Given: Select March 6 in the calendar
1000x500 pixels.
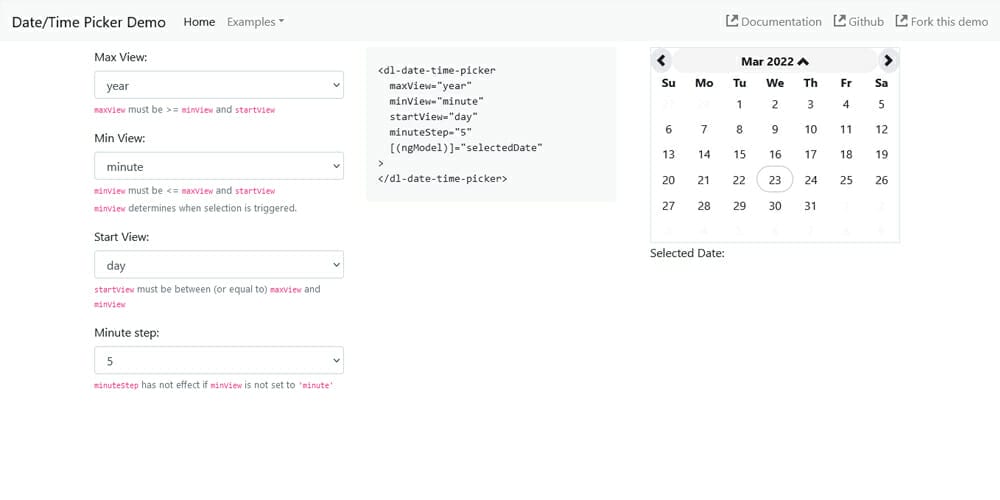Looking at the screenshot, I should pyautogui.click(x=668, y=129).
